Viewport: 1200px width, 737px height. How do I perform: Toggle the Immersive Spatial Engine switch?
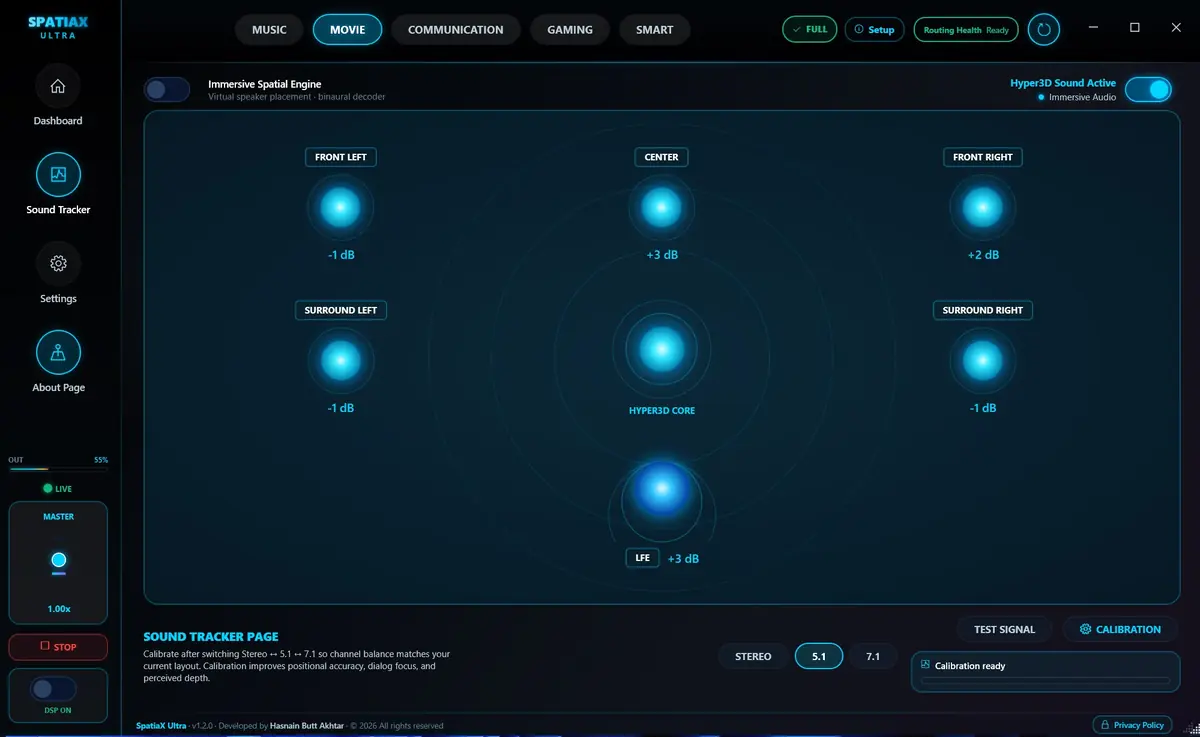click(x=167, y=90)
